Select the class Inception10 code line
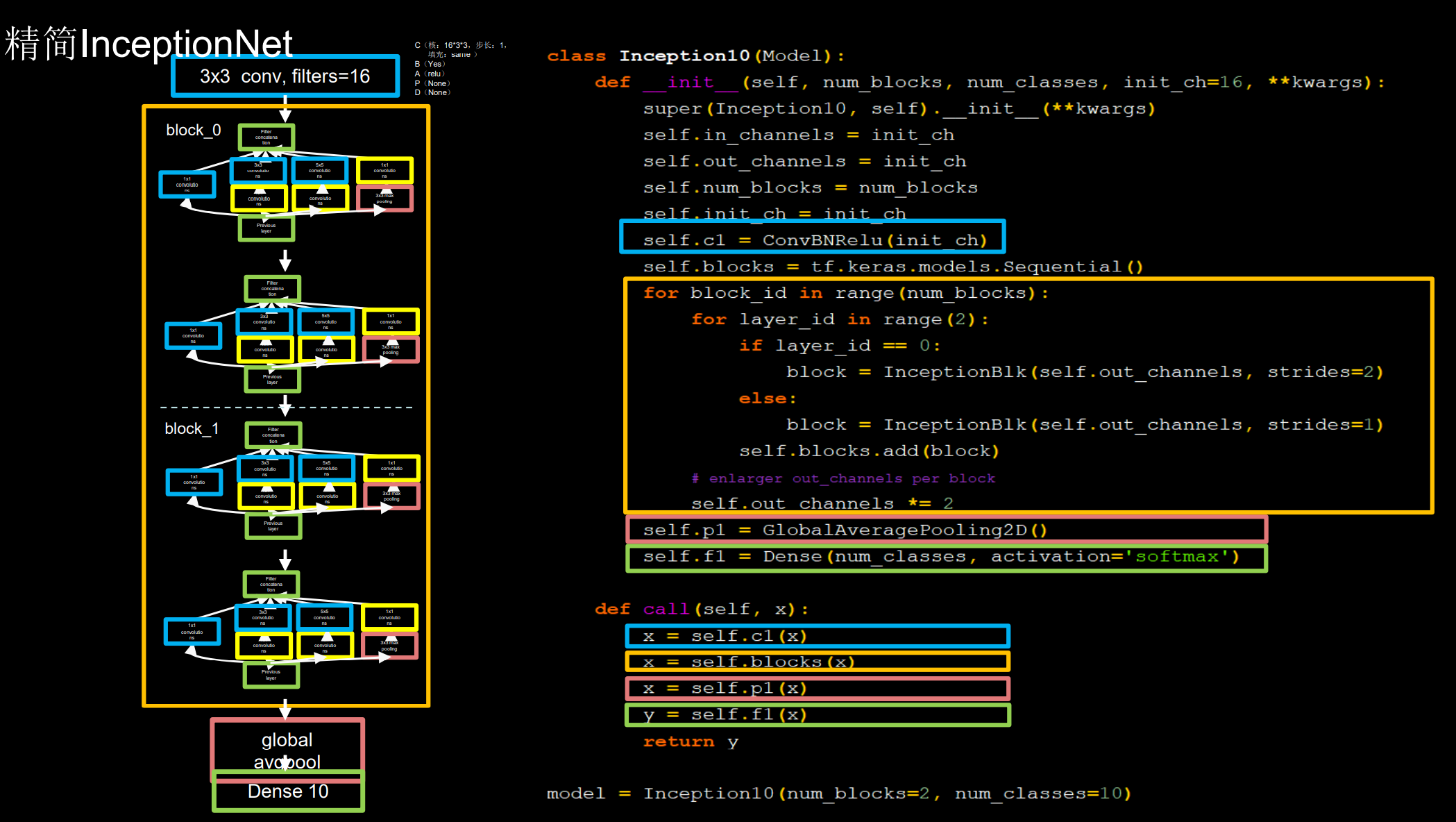The image size is (1456, 822). click(693, 56)
